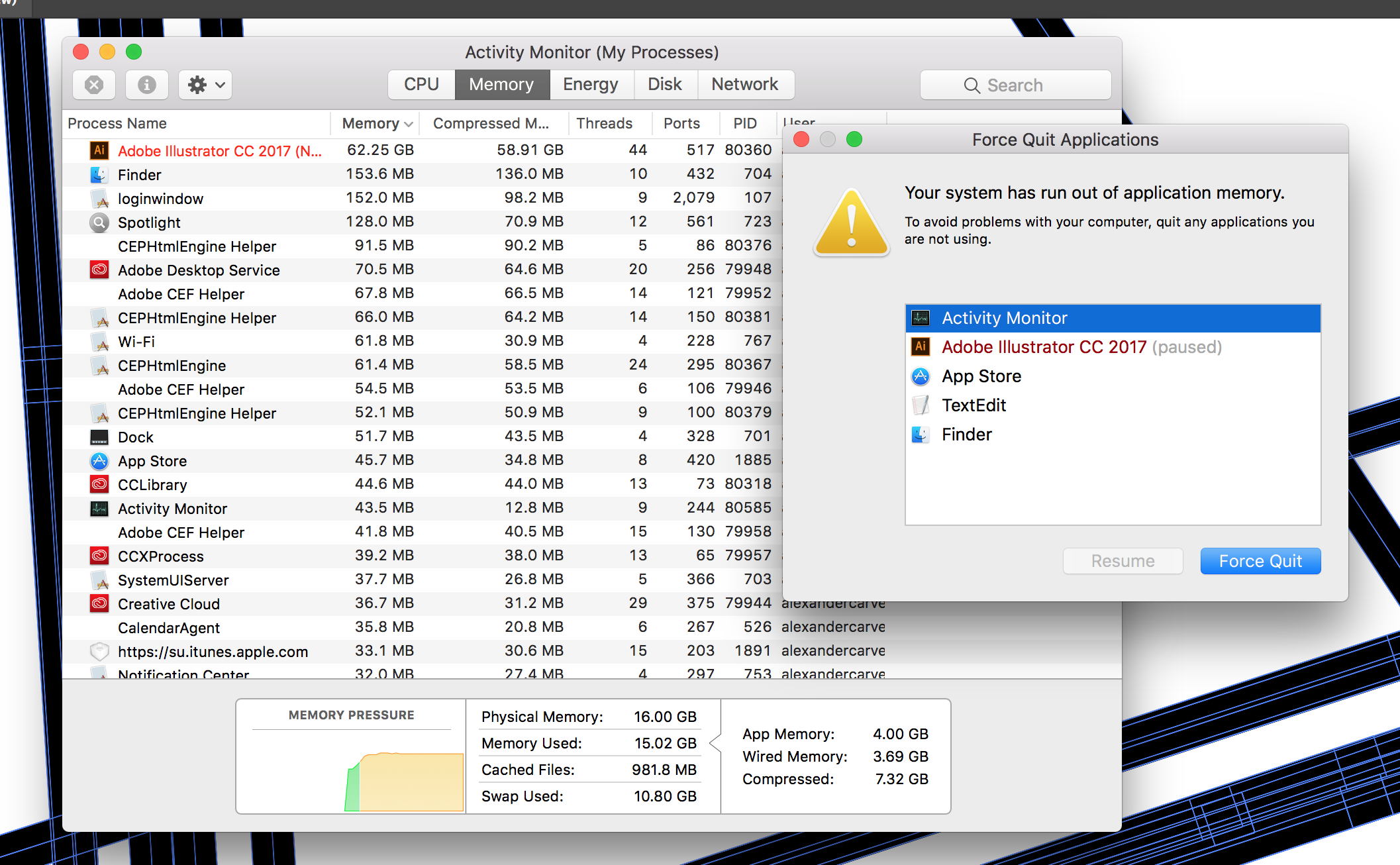Open the Network tab
Screen dimensions: 1400x865
pos(745,85)
